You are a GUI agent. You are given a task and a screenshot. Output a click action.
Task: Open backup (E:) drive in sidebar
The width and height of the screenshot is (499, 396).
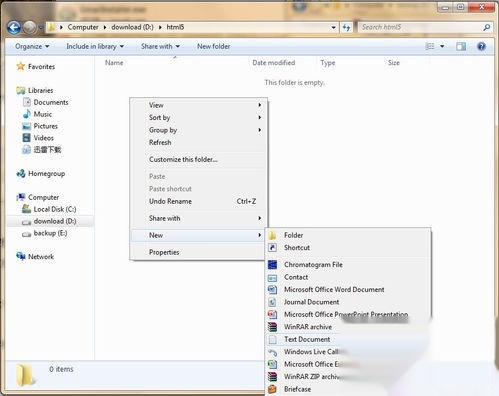click(x=50, y=233)
